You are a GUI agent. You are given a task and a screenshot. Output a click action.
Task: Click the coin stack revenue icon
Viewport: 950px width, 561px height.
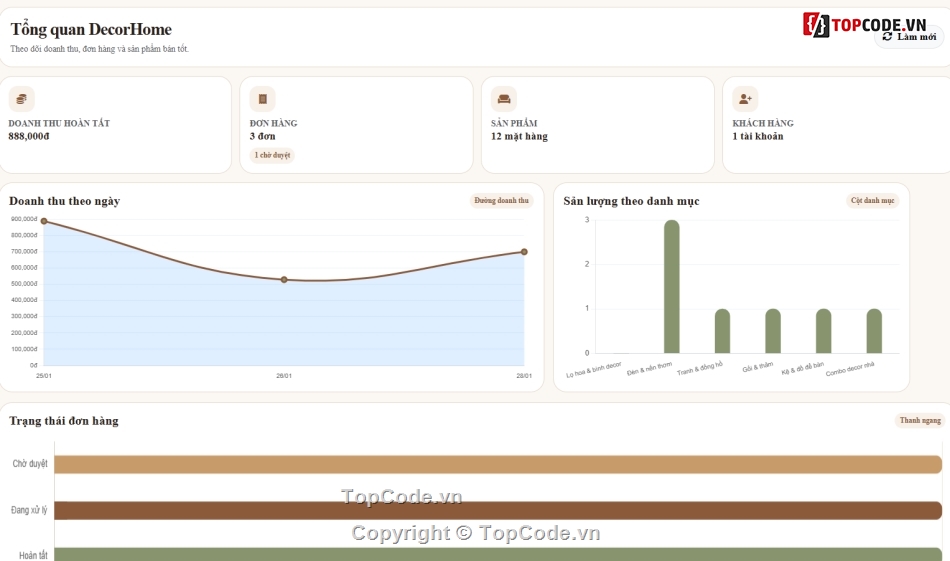21,99
